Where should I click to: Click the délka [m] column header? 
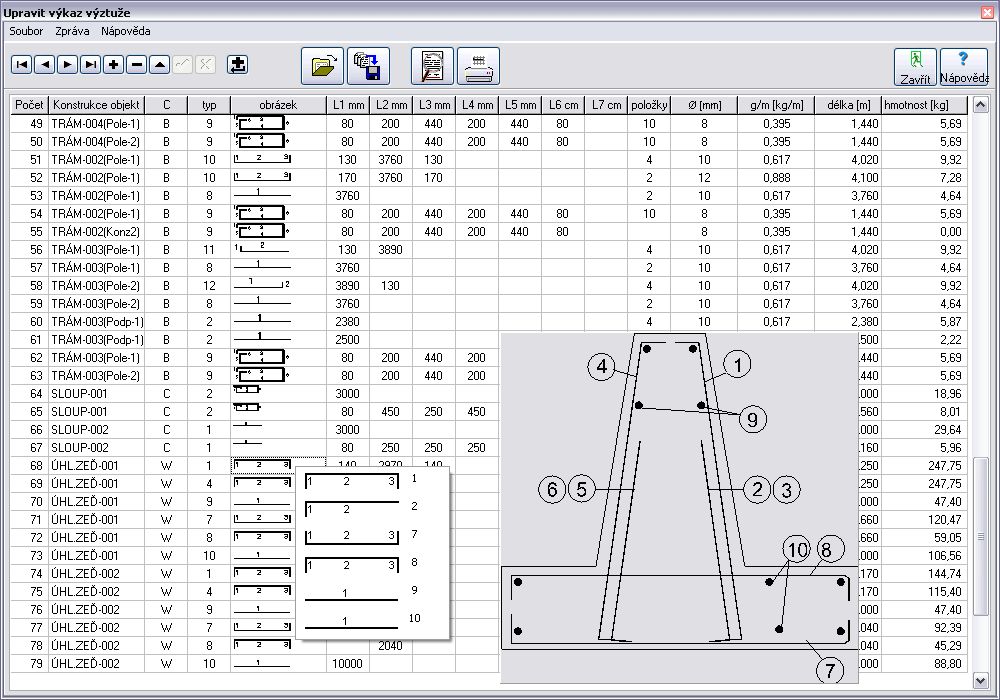(848, 105)
